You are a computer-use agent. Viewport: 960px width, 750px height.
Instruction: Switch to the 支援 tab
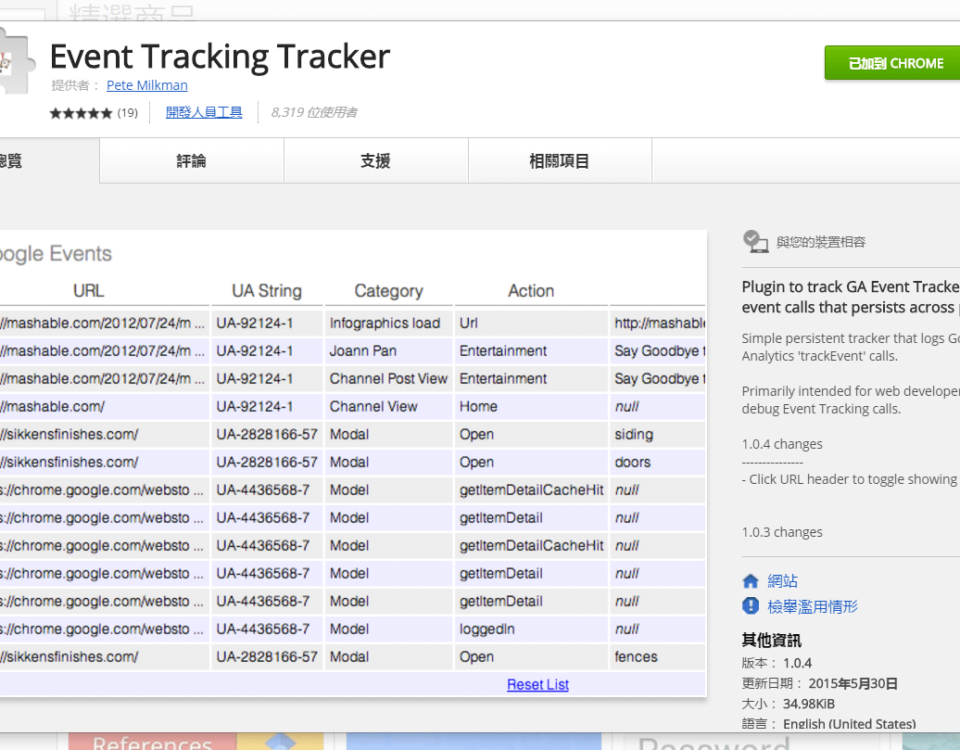point(375,161)
